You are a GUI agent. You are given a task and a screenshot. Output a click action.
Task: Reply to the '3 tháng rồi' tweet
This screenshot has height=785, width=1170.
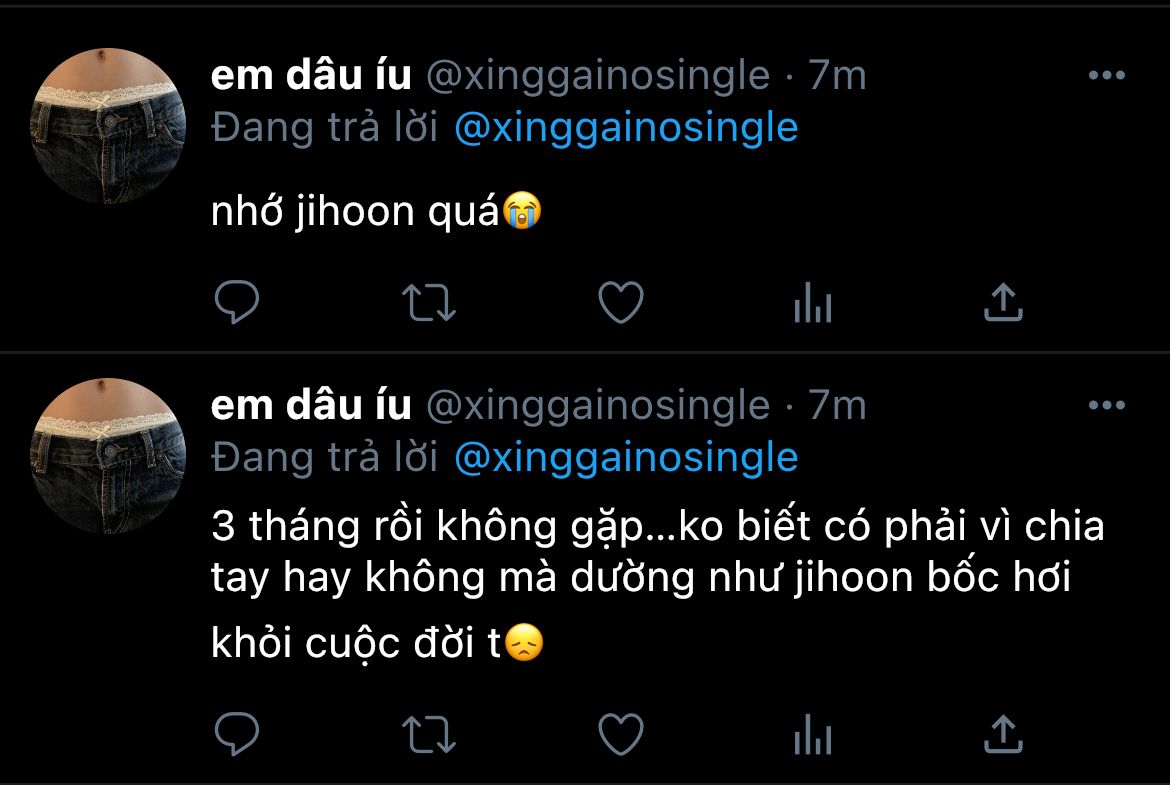tap(237, 734)
